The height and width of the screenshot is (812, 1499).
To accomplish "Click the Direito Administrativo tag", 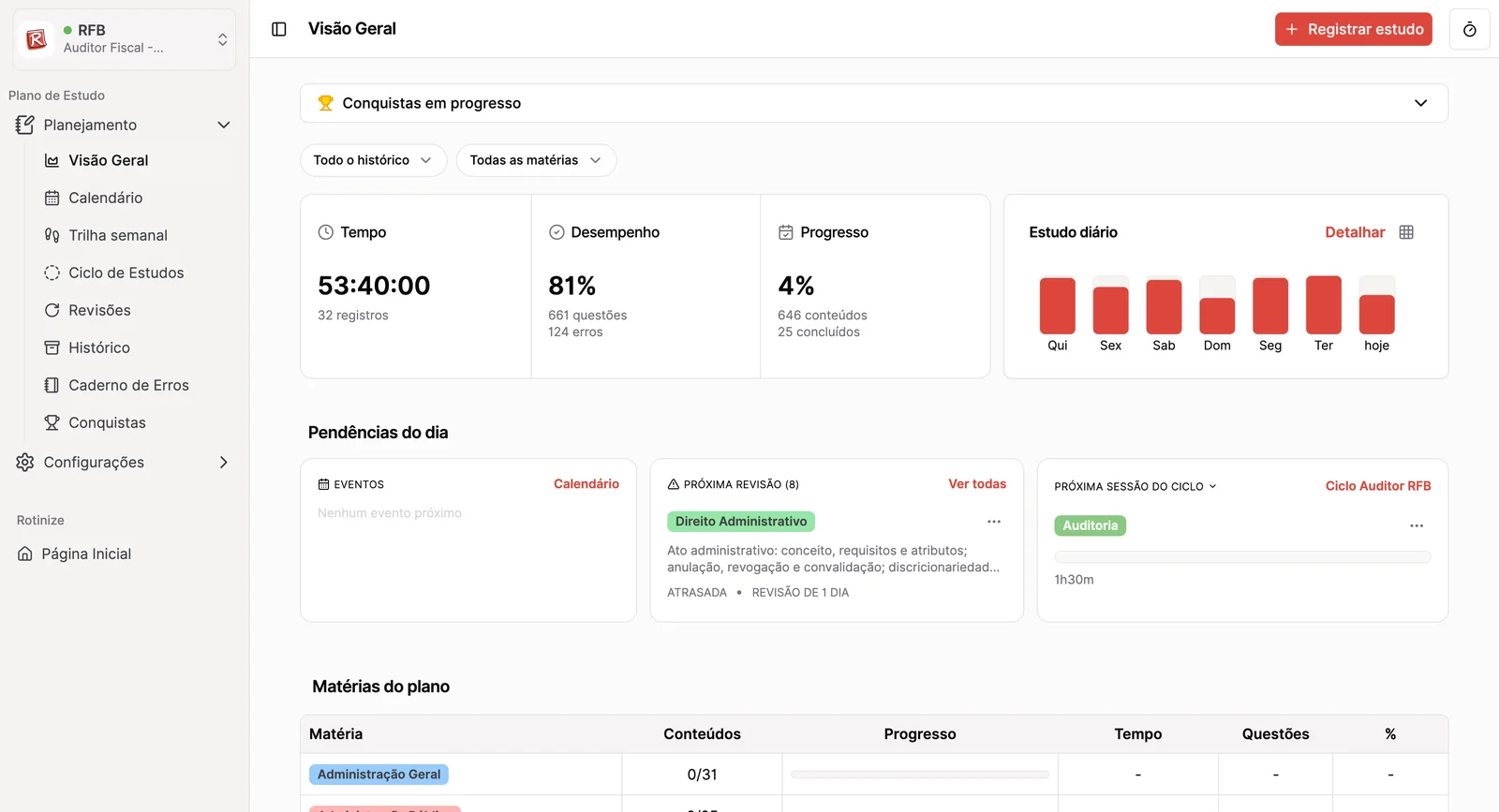I will 741,522.
